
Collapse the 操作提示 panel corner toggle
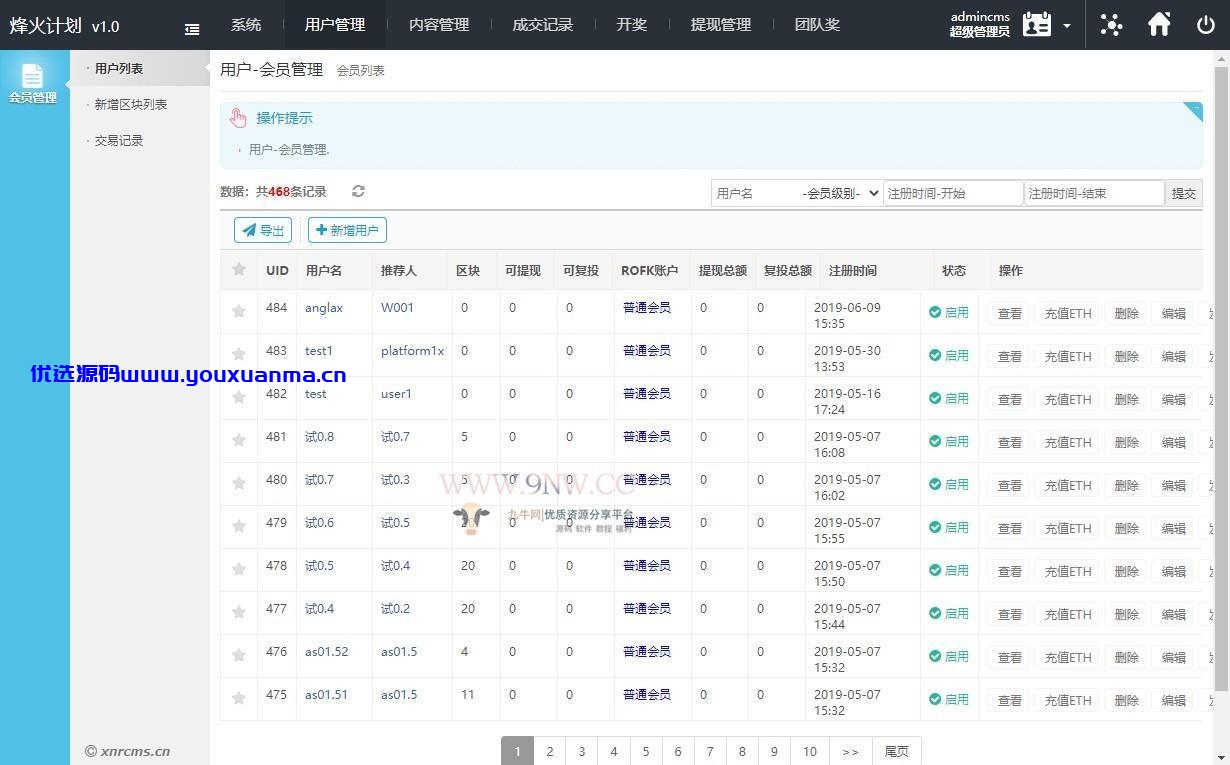tap(1193, 110)
